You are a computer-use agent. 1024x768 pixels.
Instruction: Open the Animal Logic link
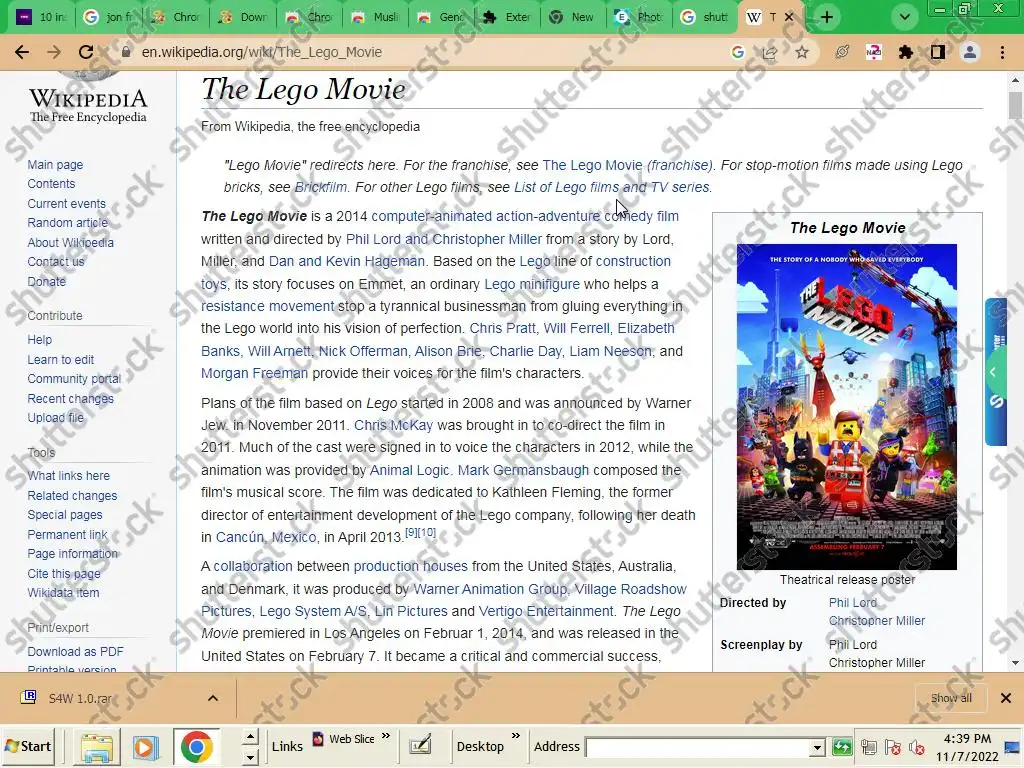point(409,470)
